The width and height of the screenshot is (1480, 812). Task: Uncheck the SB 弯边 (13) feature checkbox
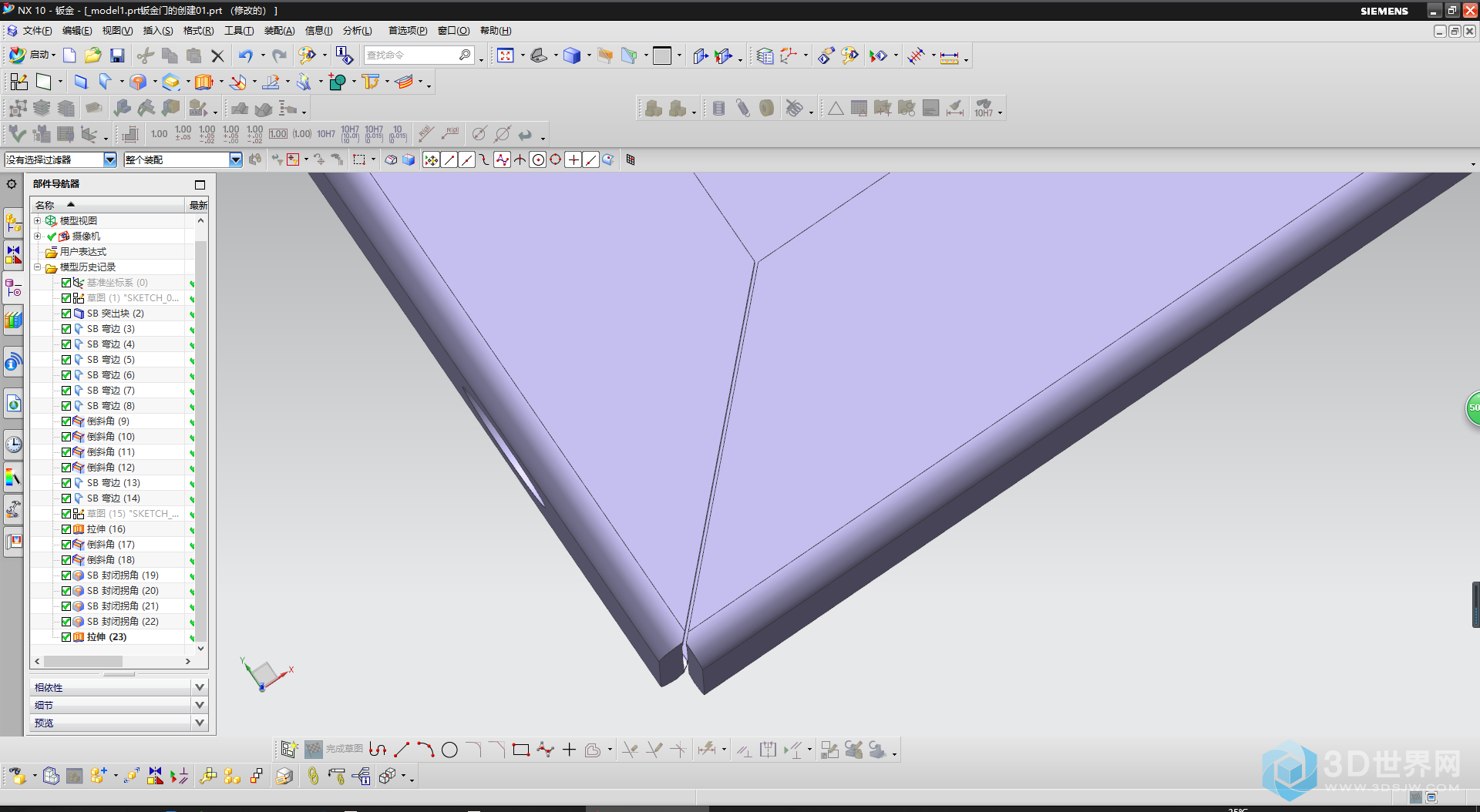tap(66, 483)
